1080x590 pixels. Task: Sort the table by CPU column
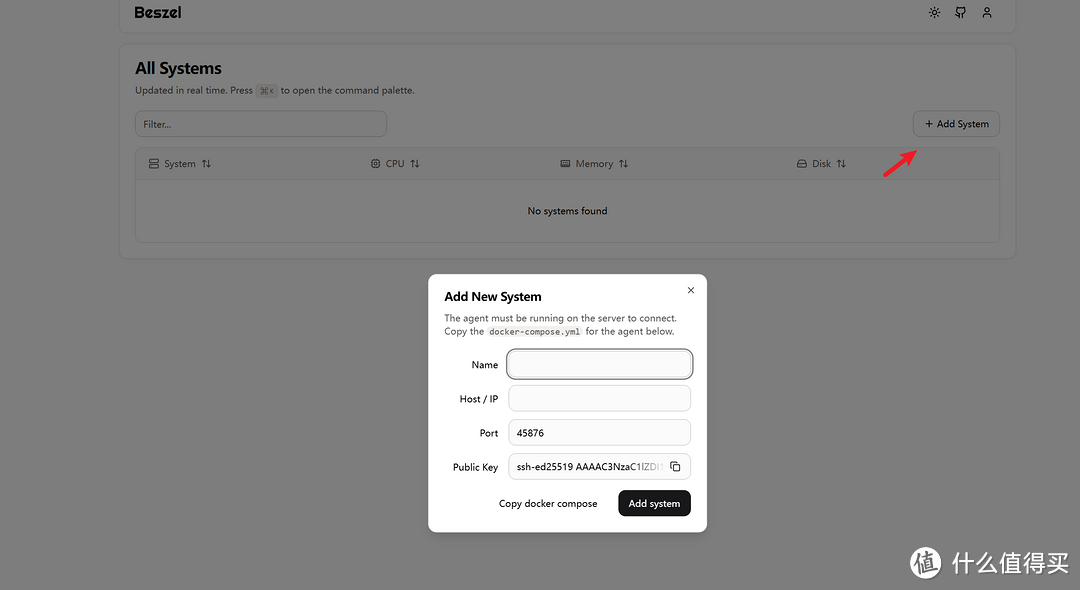pos(395,164)
